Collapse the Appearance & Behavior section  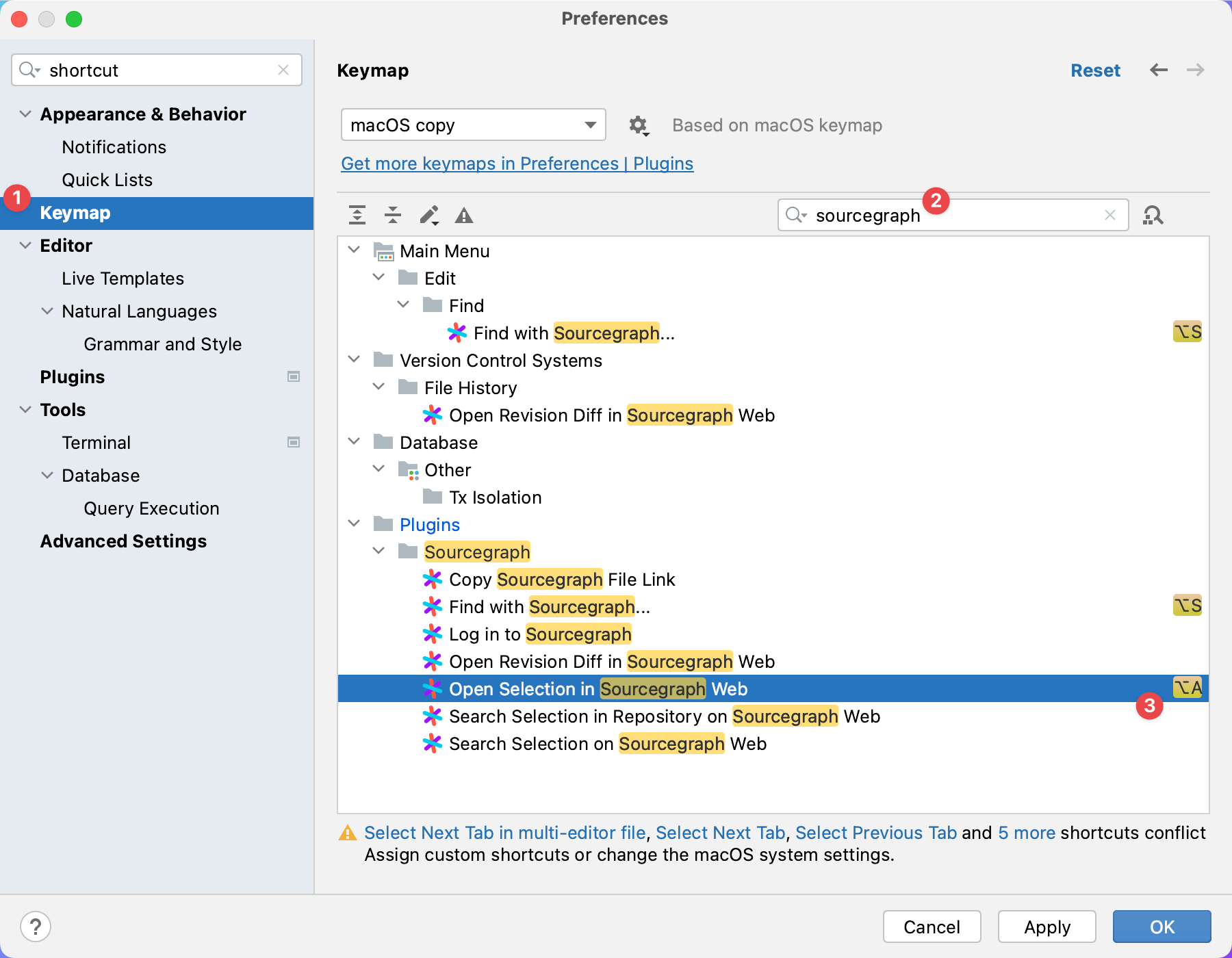click(x=25, y=114)
